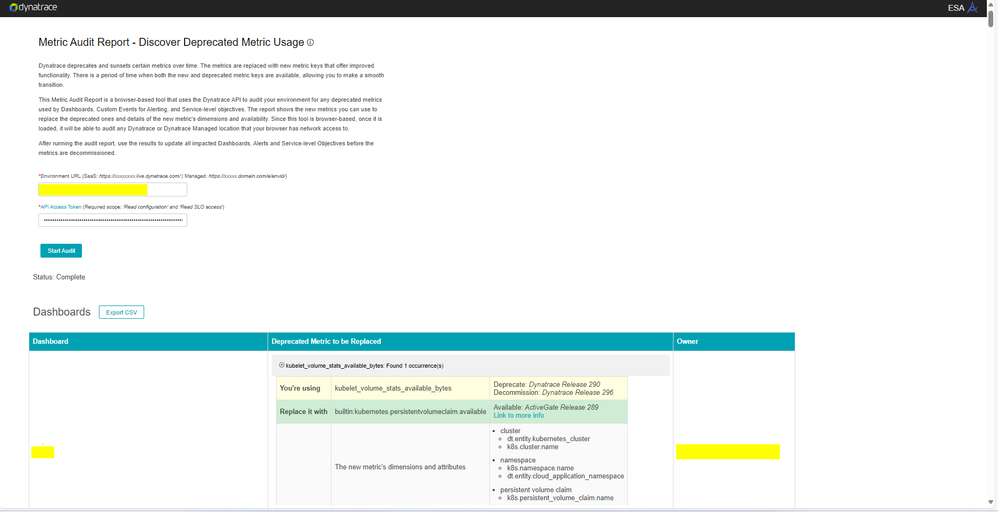
Task: Click 'k8s.namespace.name' attribute text
Action: point(540,468)
